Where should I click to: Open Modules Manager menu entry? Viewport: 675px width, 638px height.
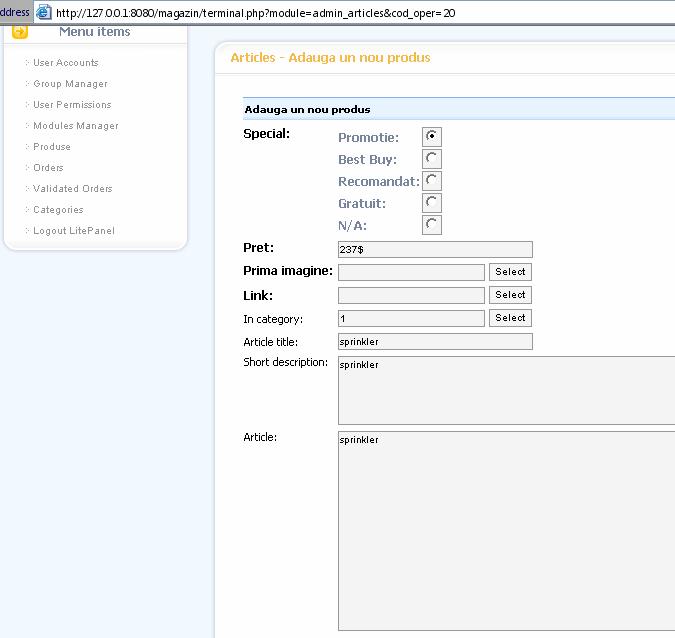pos(76,126)
